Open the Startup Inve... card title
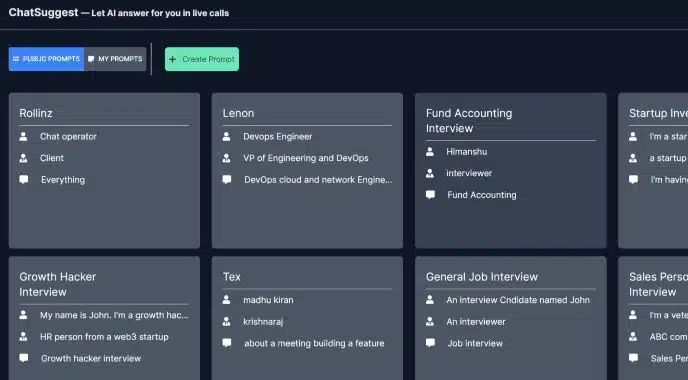 click(x=658, y=113)
